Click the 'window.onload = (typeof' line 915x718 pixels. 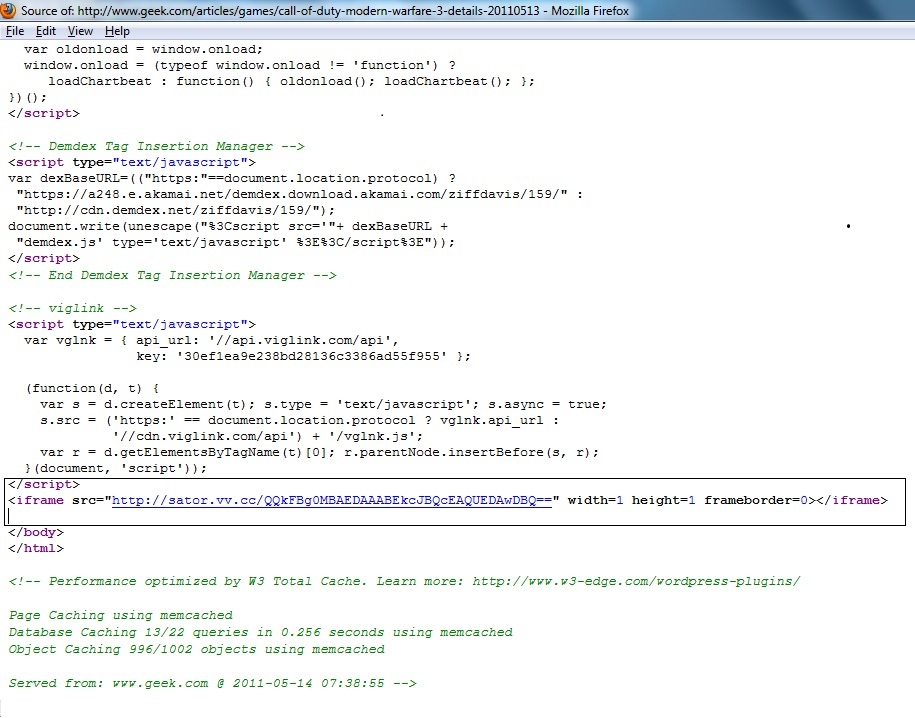click(240, 65)
